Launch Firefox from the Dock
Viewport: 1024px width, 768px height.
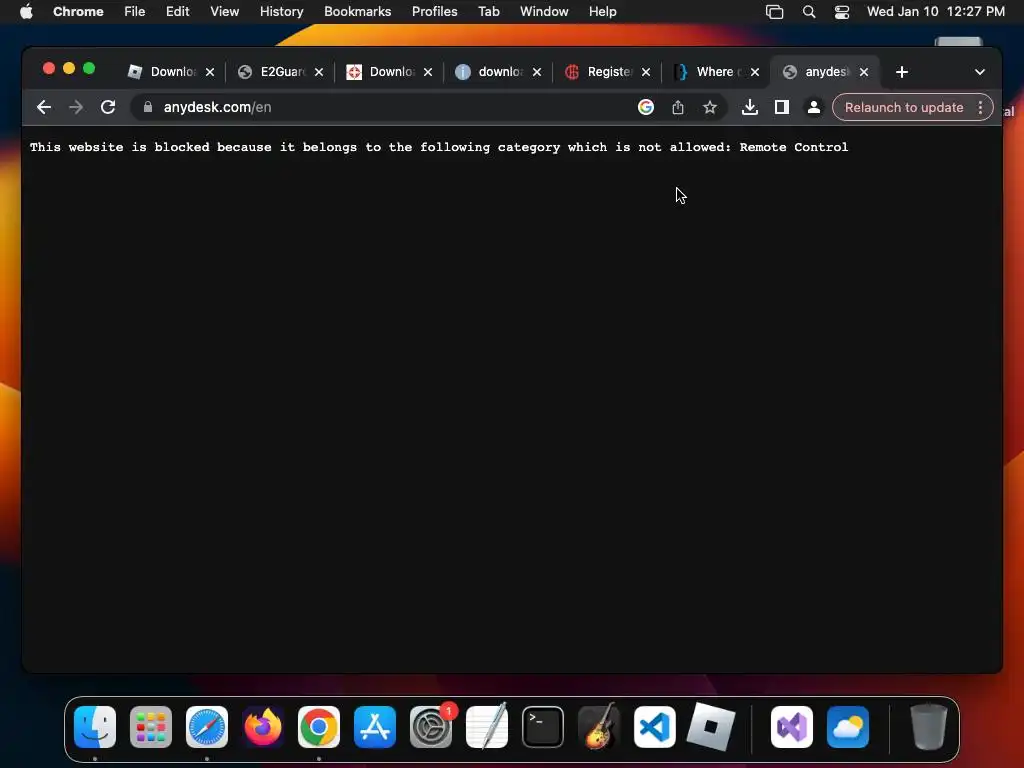(263, 727)
